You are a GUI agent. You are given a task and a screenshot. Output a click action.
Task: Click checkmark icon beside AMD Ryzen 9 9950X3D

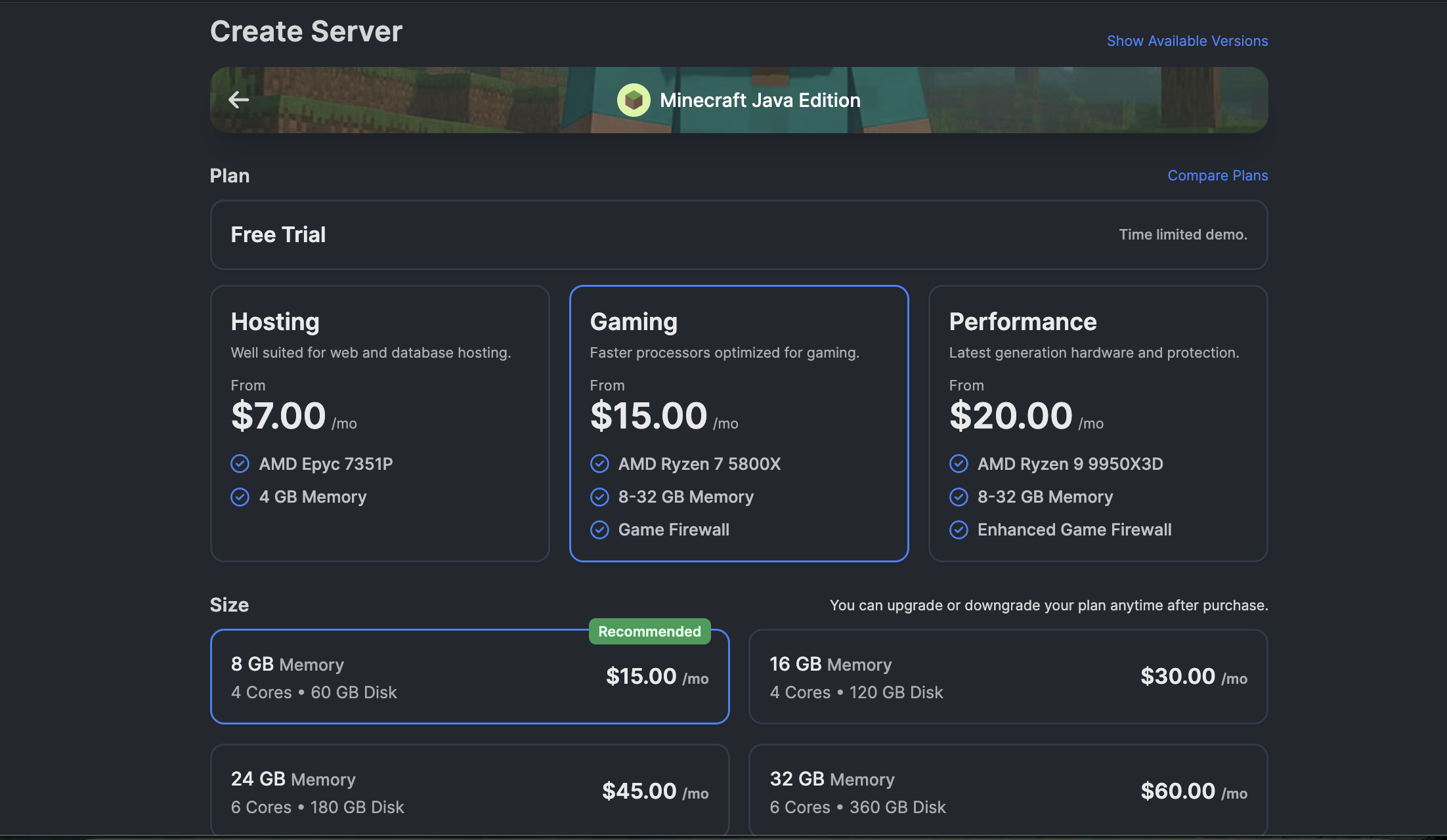(x=959, y=464)
